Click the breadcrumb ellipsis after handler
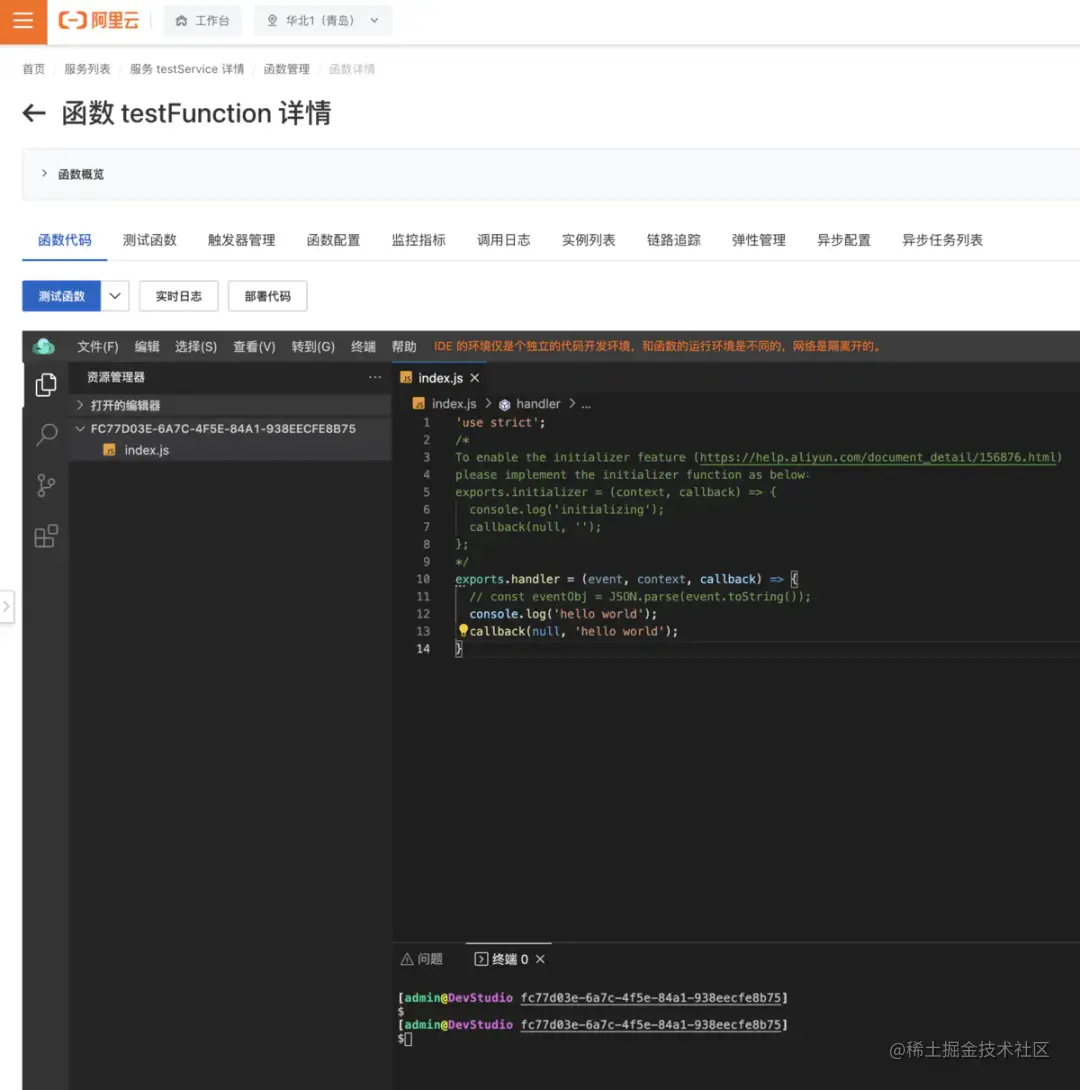The image size is (1080, 1090). coord(586,405)
